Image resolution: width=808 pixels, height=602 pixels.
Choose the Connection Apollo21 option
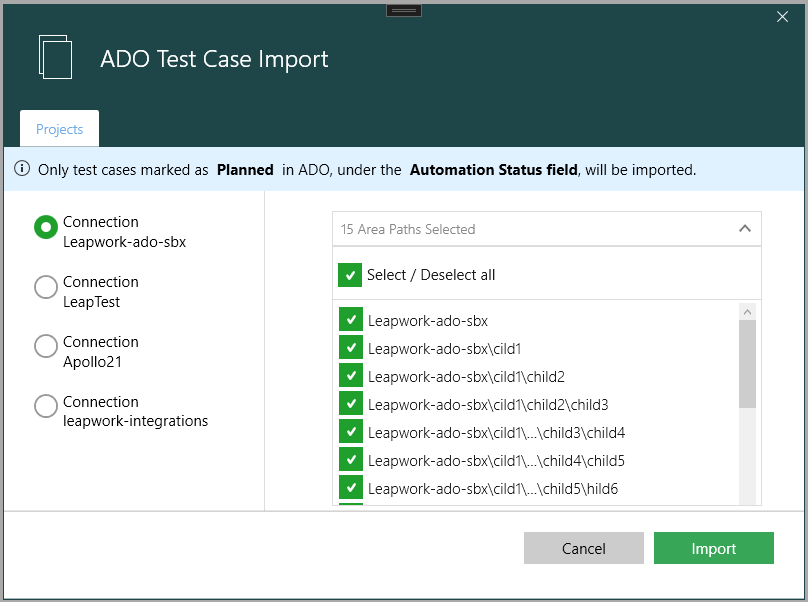click(x=46, y=346)
